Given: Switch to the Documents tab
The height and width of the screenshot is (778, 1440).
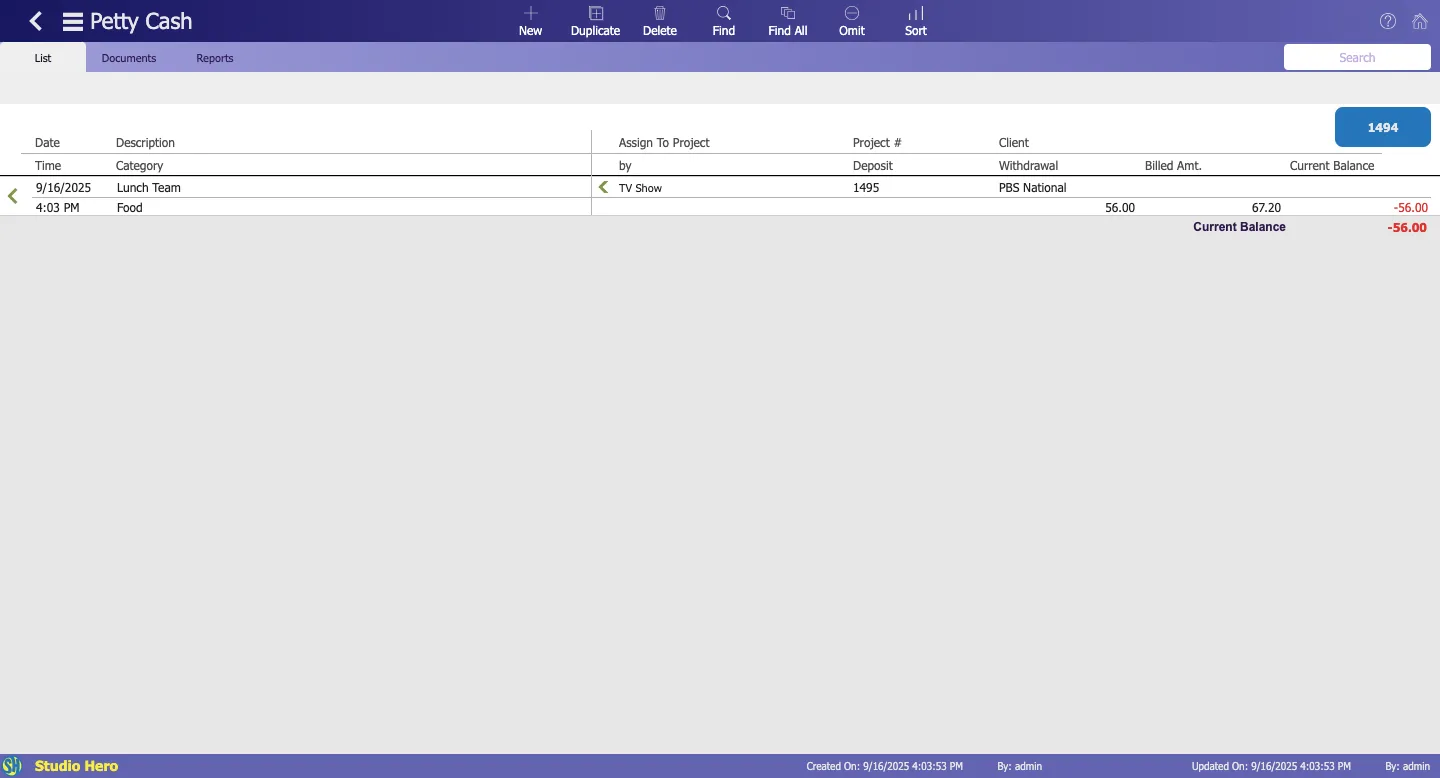Looking at the screenshot, I should tap(128, 58).
